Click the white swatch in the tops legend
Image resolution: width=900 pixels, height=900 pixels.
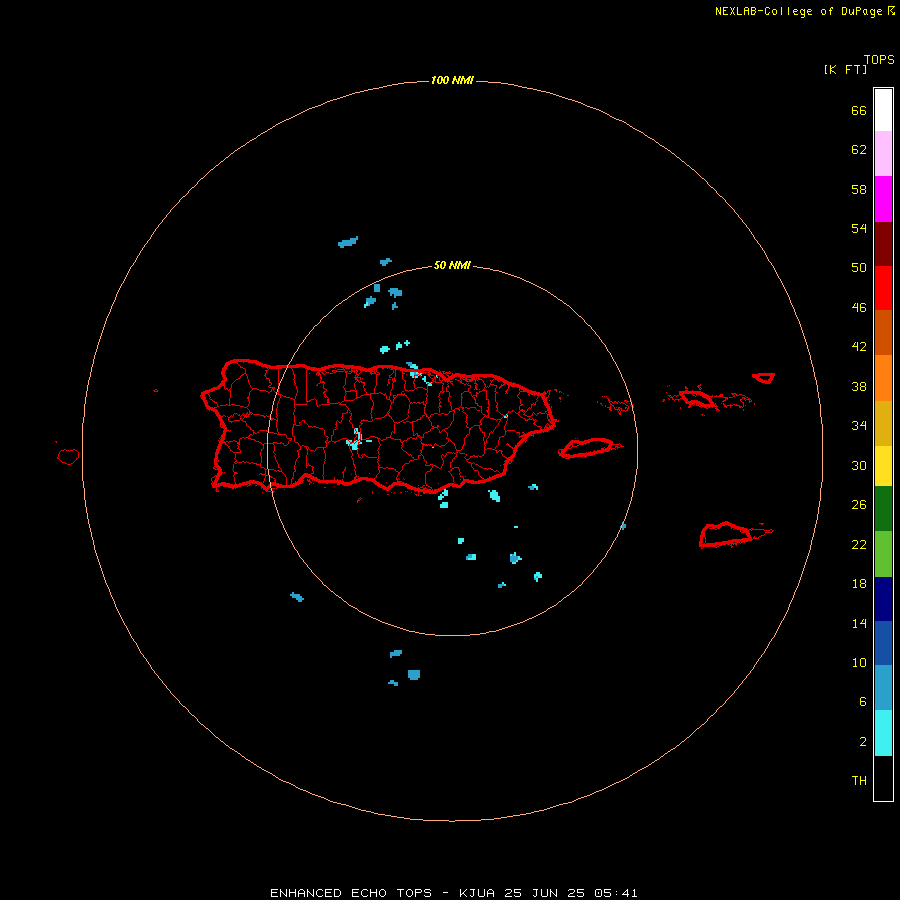click(x=883, y=110)
